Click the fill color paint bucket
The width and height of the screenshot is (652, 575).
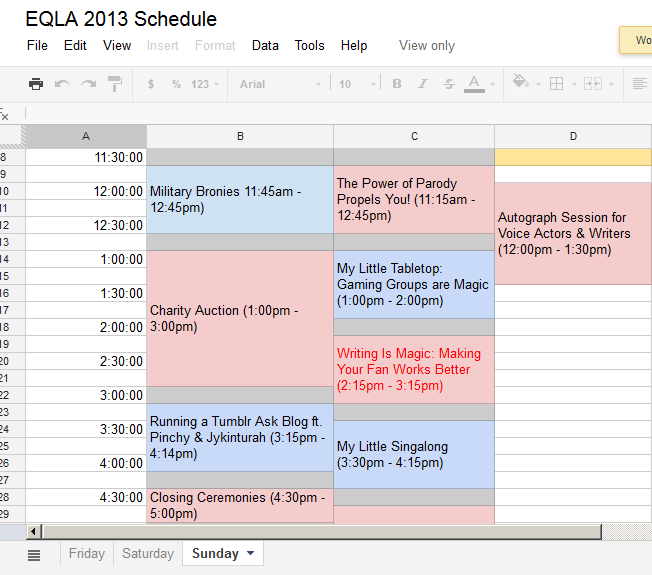pos(520,81)
